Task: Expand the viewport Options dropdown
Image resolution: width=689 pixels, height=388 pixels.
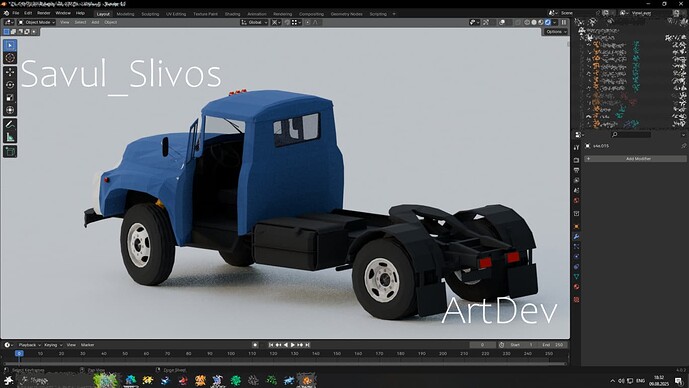Action: (556, 32)
